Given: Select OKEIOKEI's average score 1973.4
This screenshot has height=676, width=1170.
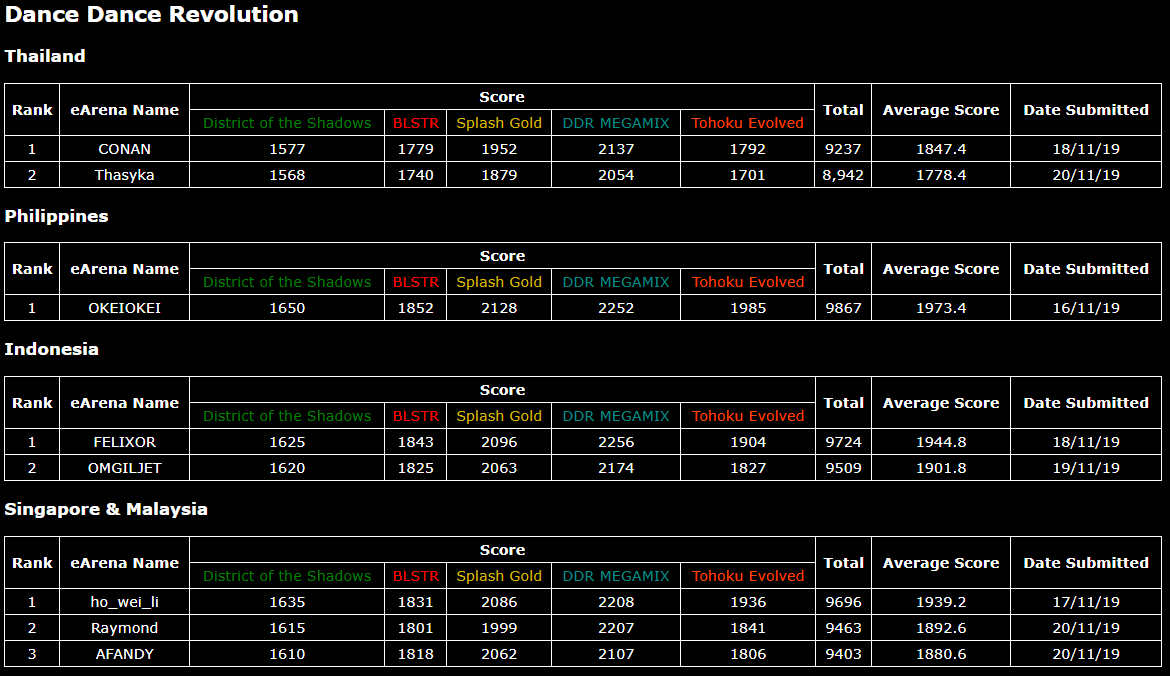Looking at the screenshot, I should [x=940, y=308].
